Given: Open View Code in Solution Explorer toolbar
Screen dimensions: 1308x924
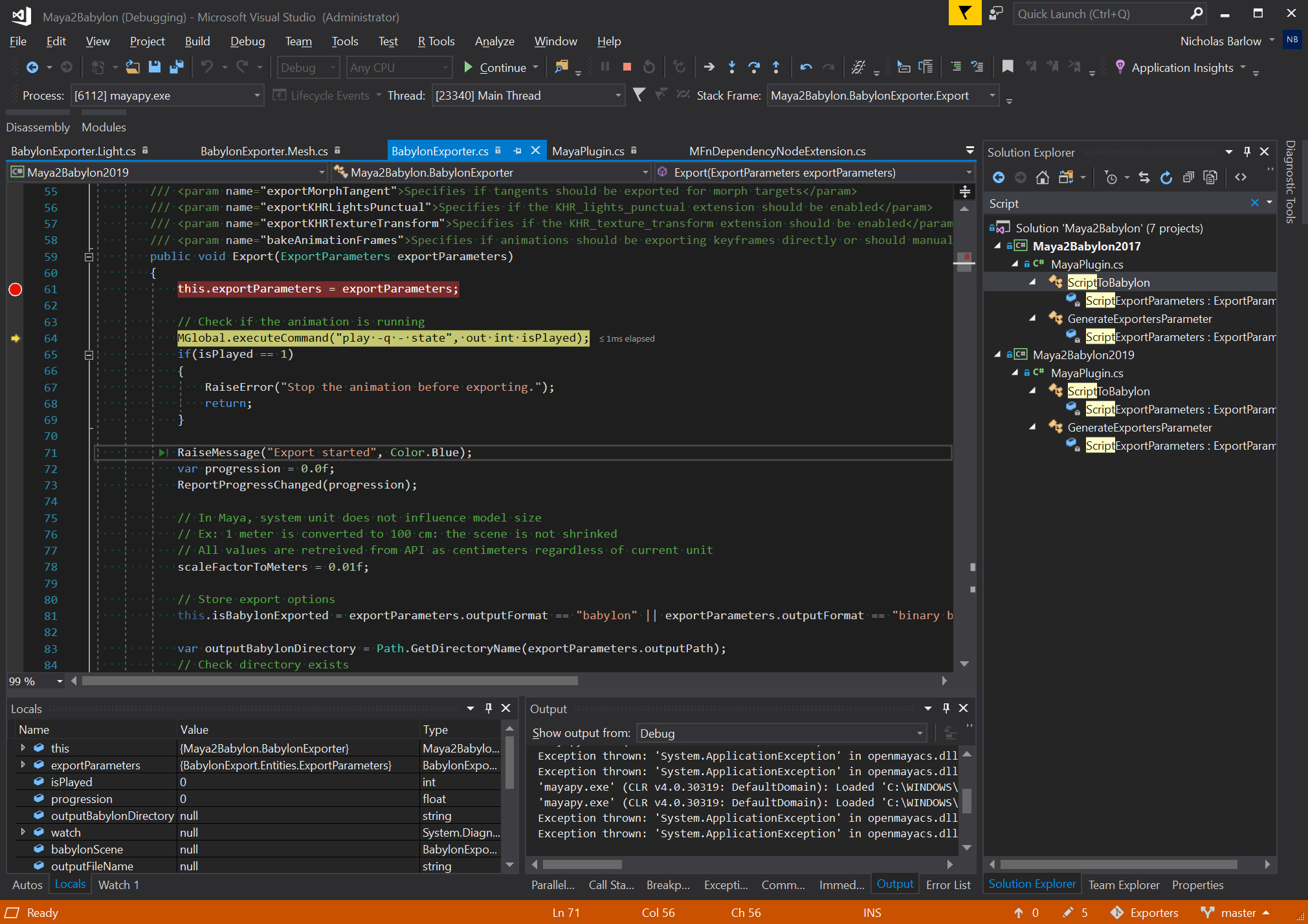Looking at the screenshot, I should (1241, 177).
